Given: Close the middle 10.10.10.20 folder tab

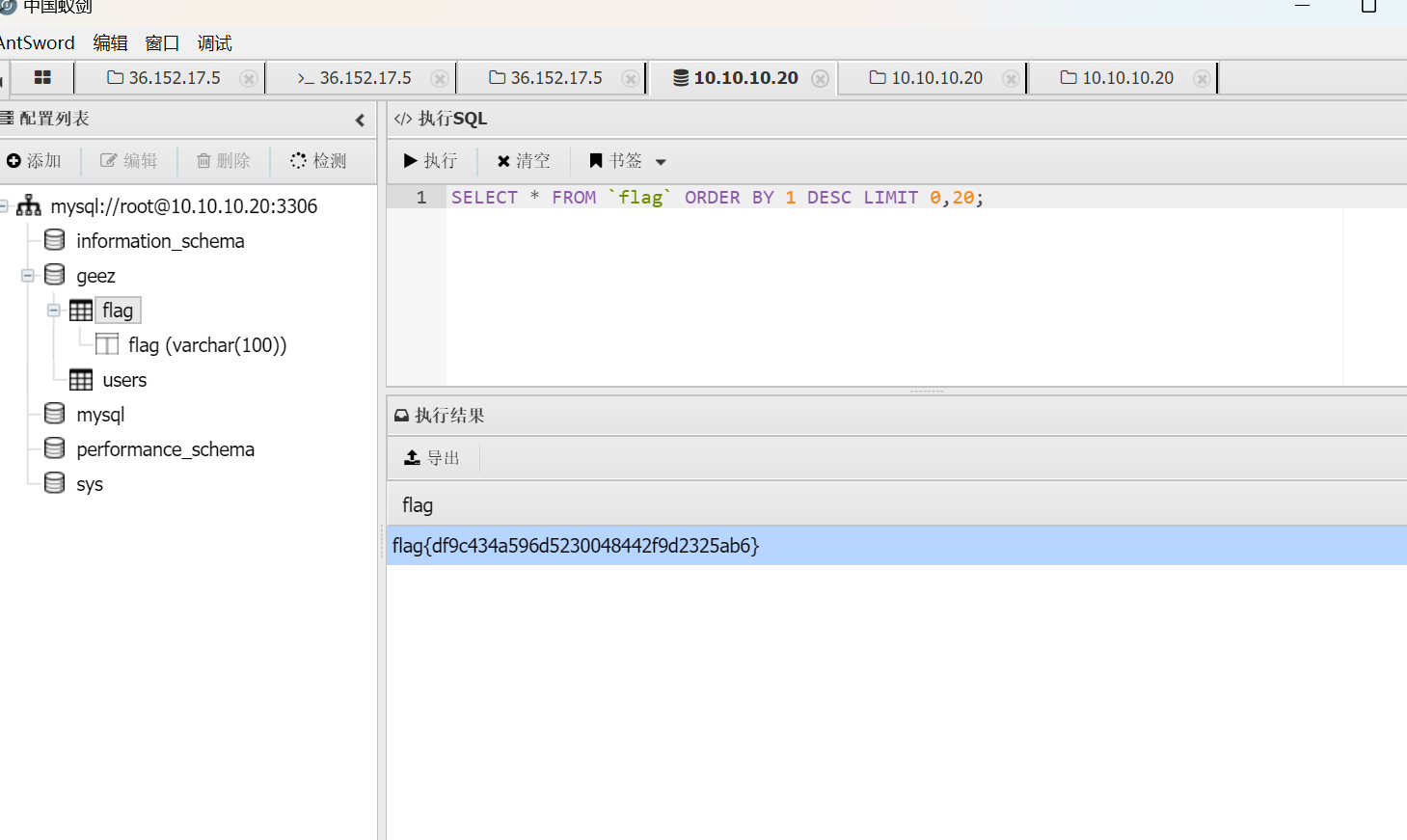Looking at the screenshot, I should coord(1011,79).
